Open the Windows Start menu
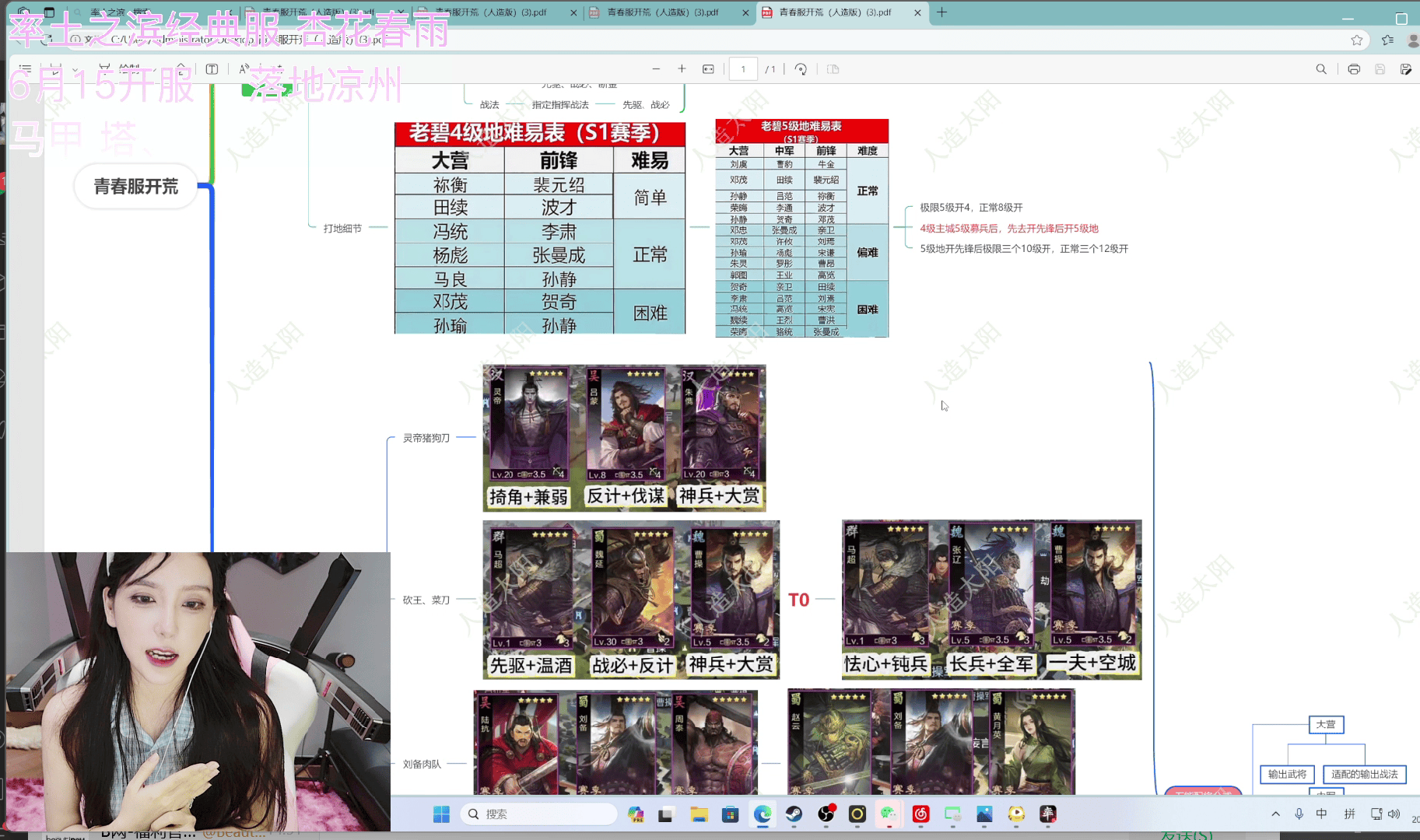Screen dimensions: 1420x840 (441, 814)
